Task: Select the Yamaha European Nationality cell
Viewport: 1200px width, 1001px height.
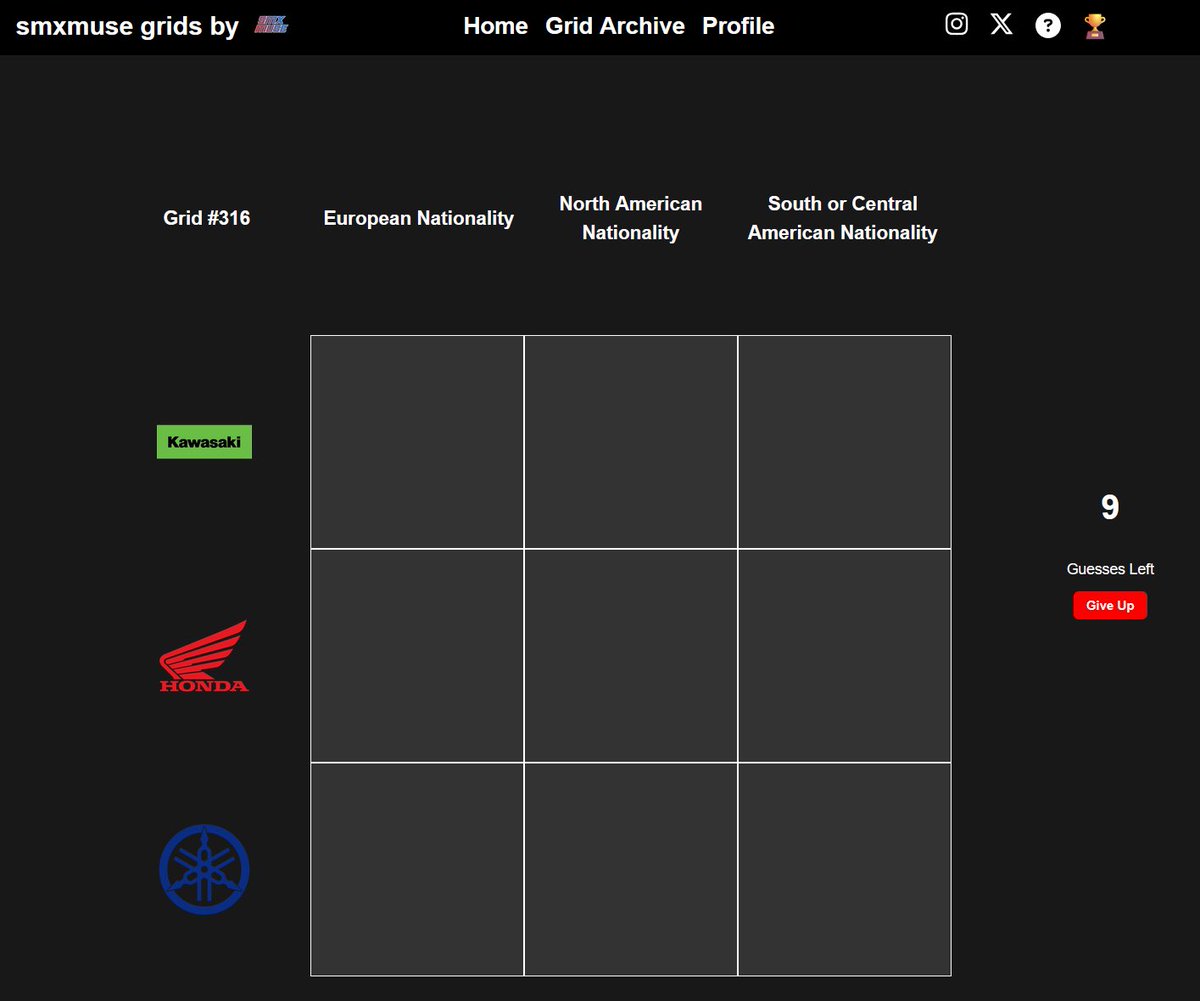Action: coord(417,869)
